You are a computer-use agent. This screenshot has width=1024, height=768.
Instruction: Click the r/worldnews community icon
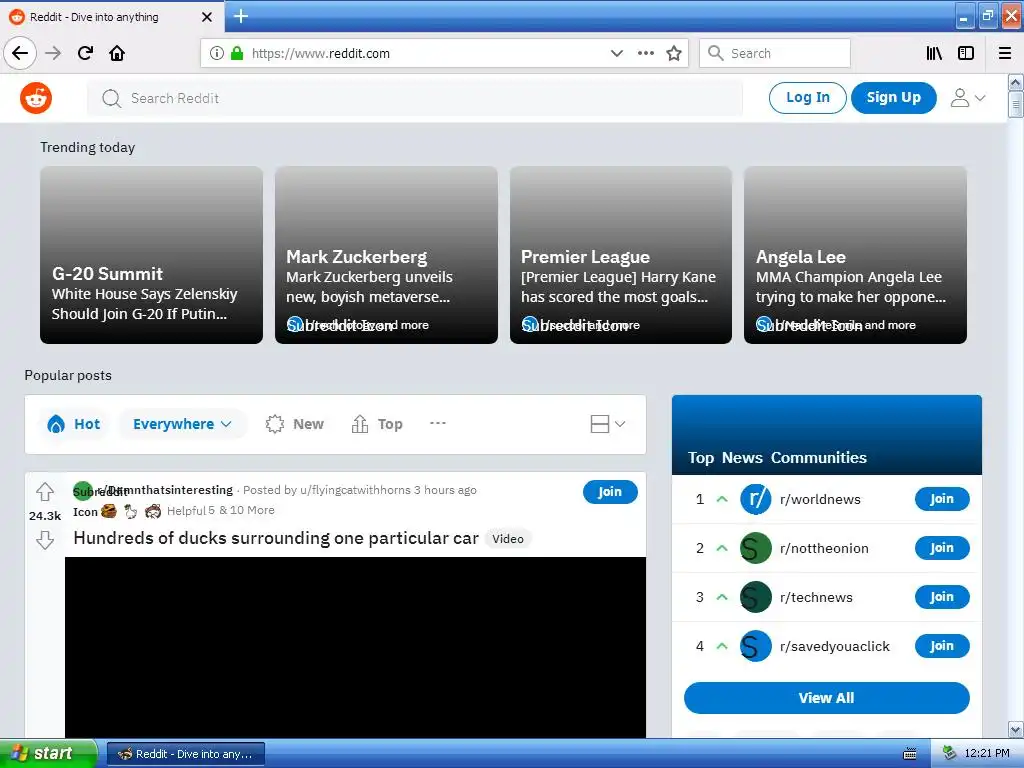coord(756,499)
